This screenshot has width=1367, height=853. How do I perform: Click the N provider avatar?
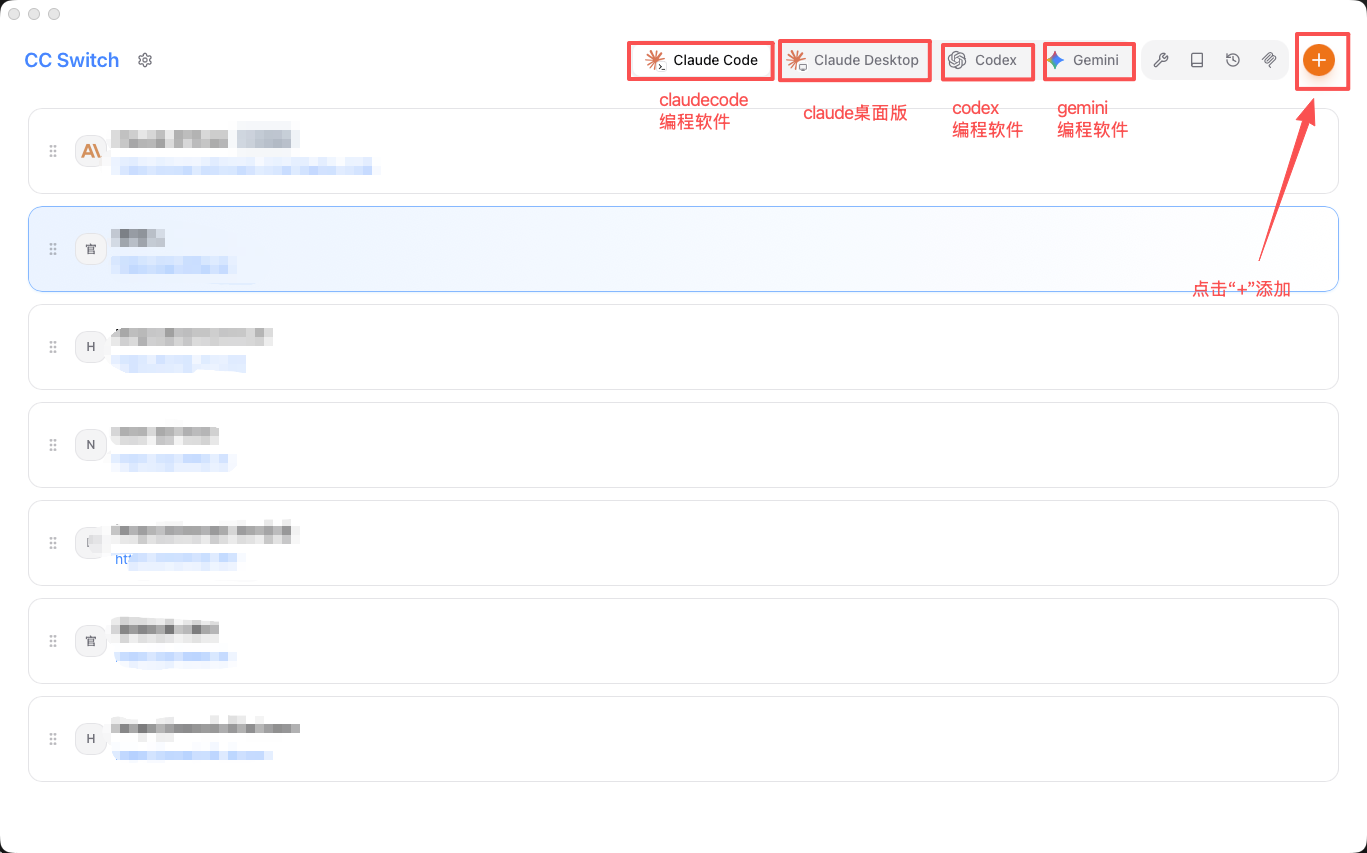click(x=91, y=445)
